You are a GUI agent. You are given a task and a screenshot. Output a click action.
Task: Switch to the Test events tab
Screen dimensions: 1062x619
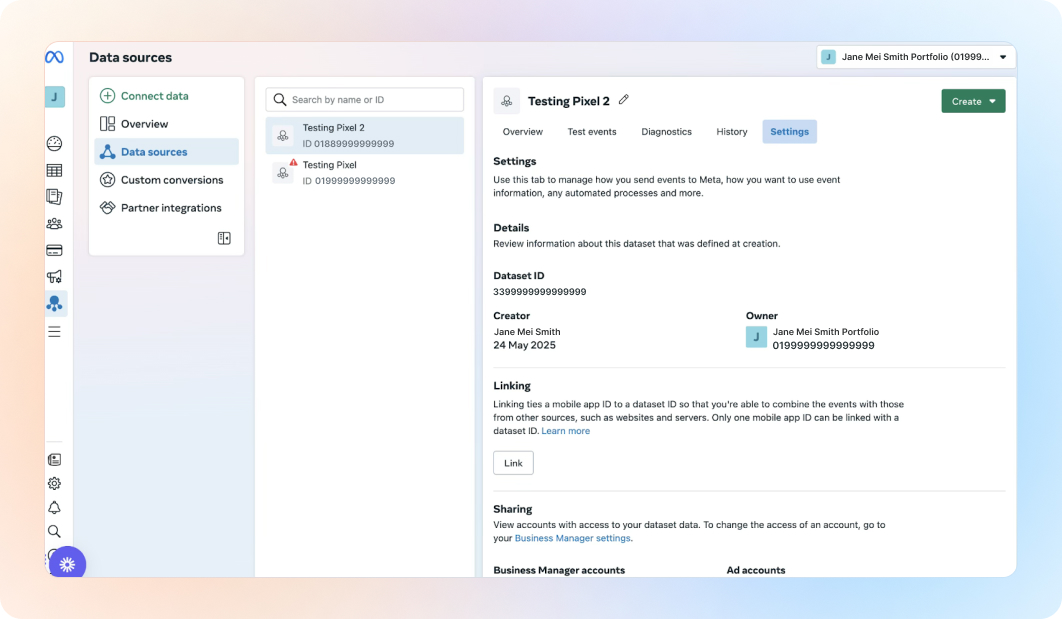point(592,131)
